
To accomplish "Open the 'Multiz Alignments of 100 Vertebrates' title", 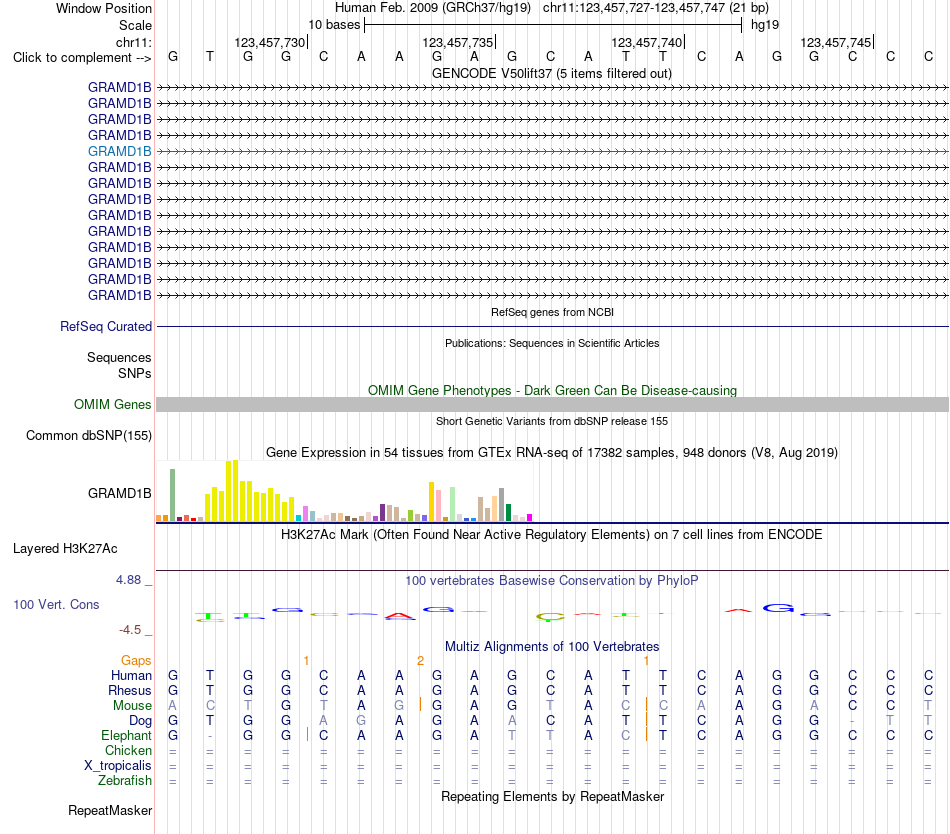I will [x=552, y=647].
